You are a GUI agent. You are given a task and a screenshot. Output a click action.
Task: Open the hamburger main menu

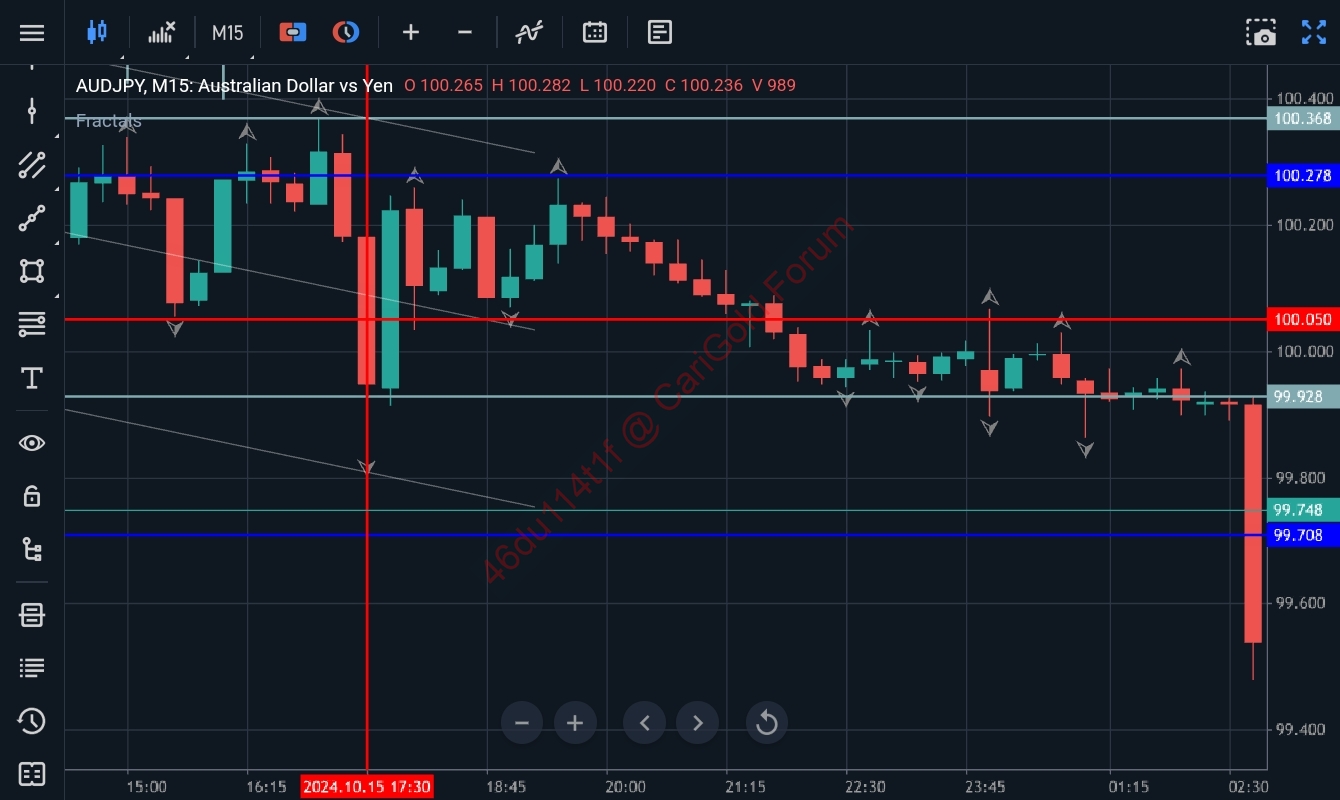point(32,32)
